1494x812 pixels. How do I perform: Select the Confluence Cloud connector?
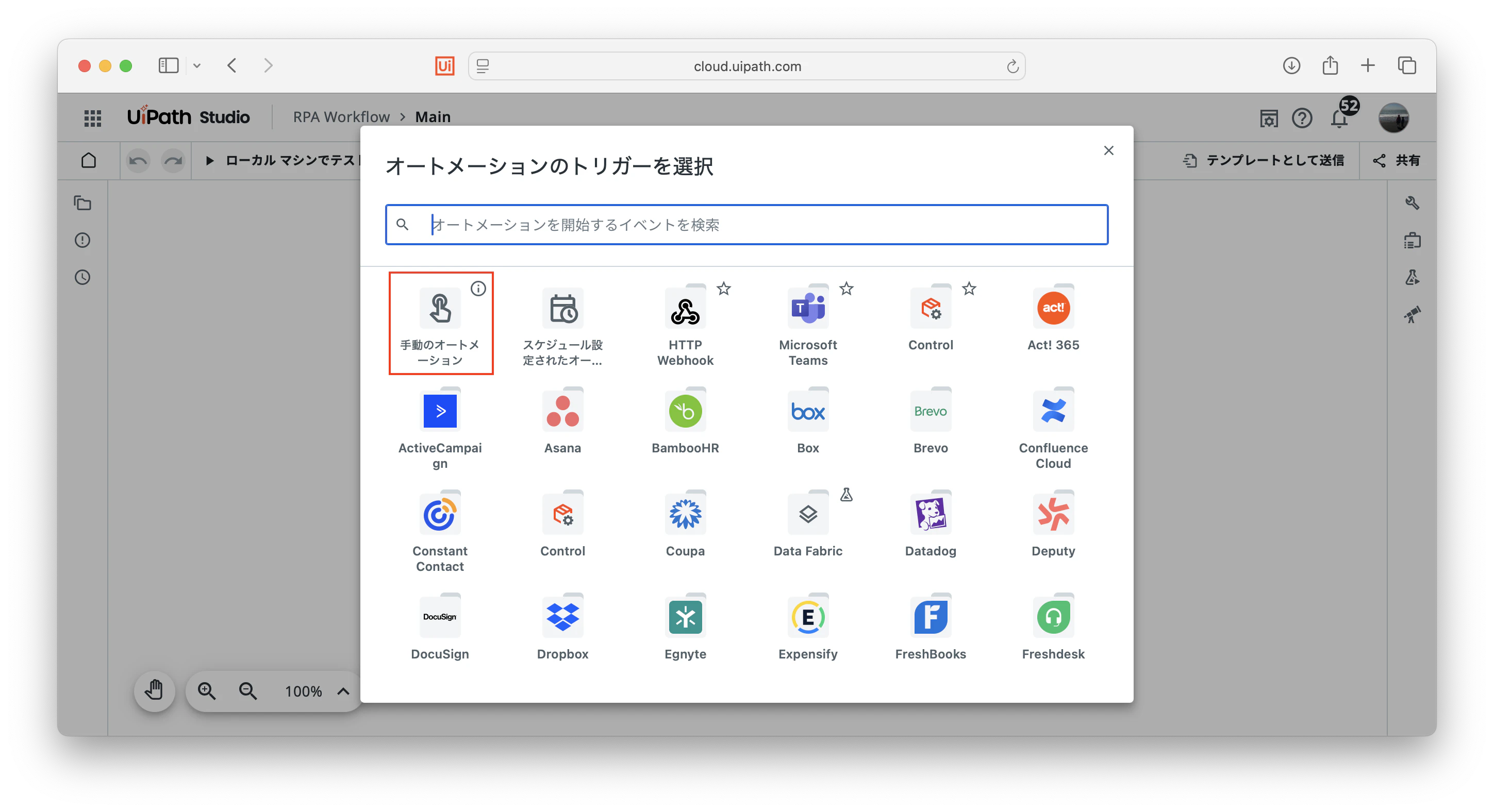tap(1053, 427)
